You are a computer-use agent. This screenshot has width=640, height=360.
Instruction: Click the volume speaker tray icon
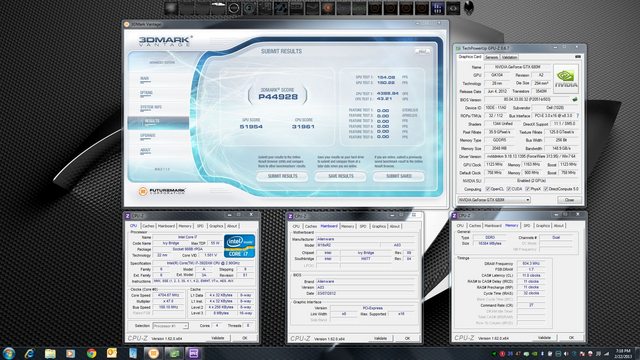tap(566, 353)
